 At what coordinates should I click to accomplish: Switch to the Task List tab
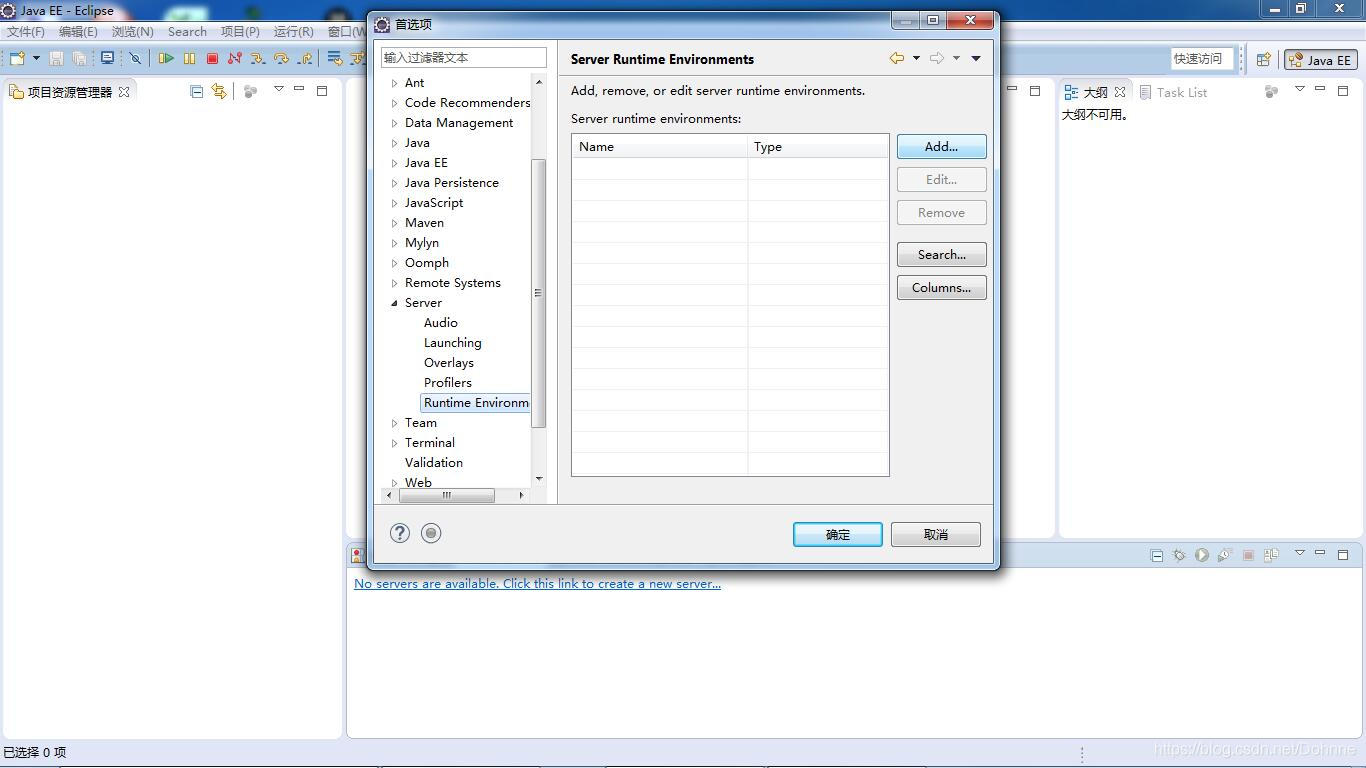[x=1173, y=92]
